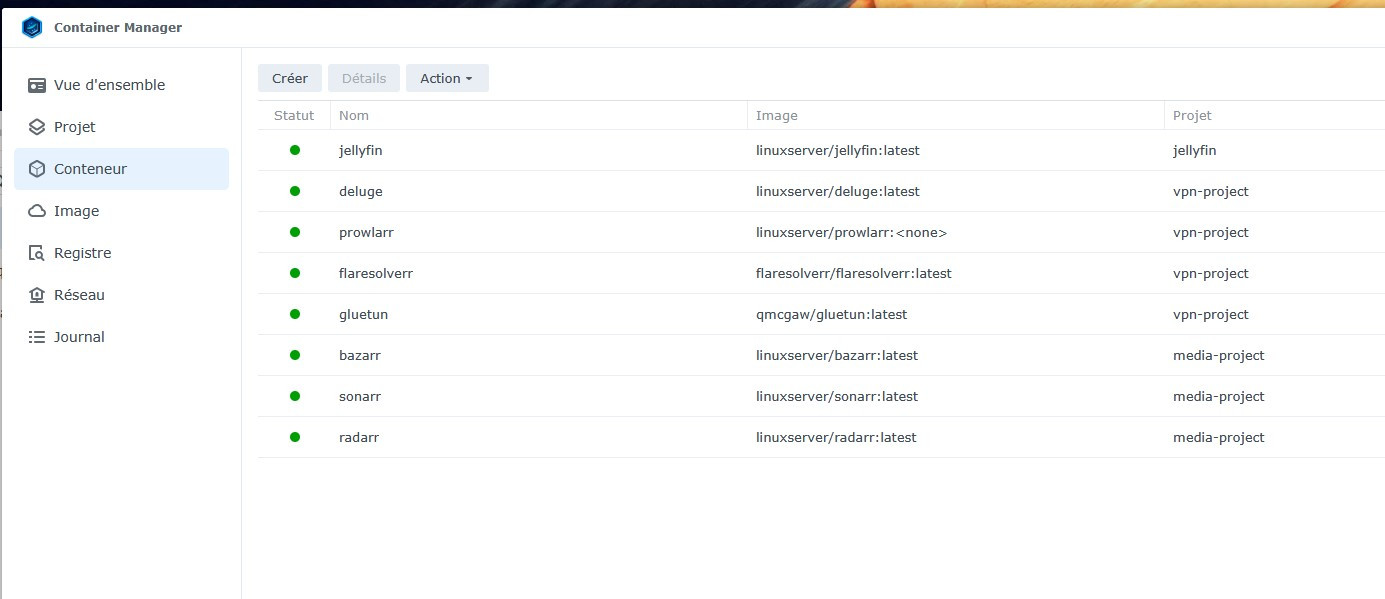Click vpn-project in the gluetun row
Screen dimensions: 1385x599
[x=1211, y=314]
